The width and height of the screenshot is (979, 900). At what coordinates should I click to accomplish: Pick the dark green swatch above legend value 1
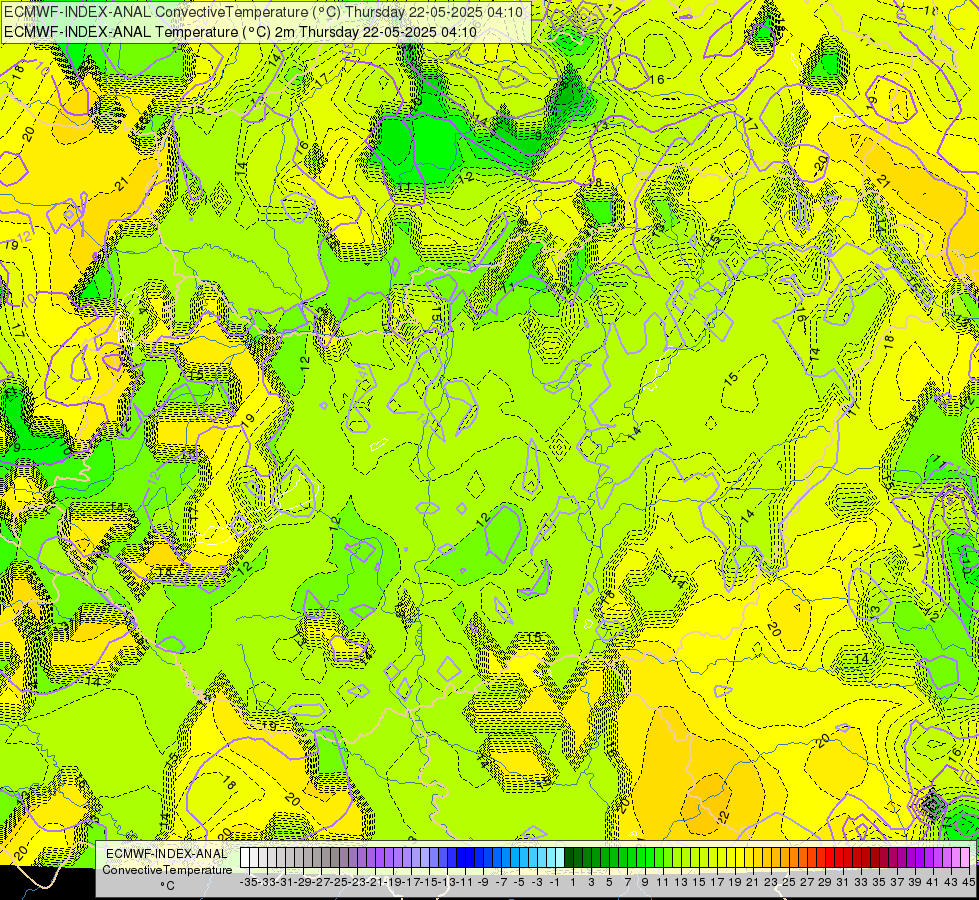coord(568,858)
